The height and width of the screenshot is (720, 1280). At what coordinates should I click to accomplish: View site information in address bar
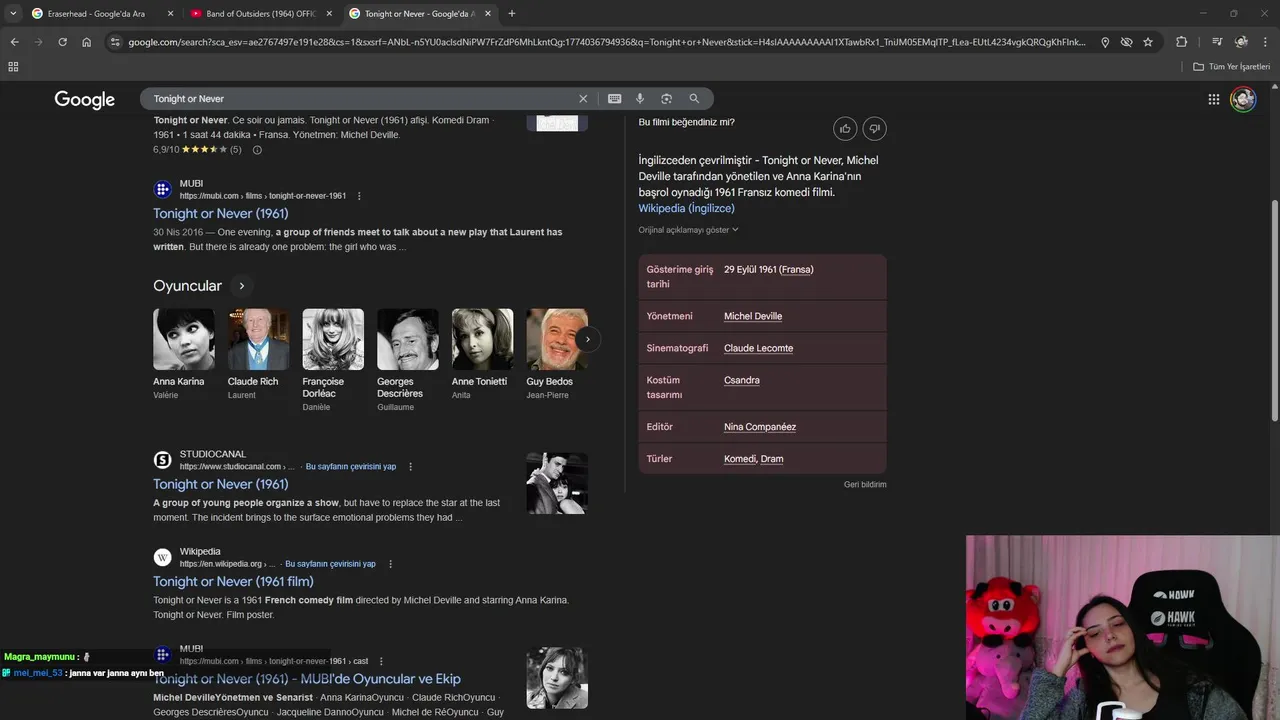115,42
